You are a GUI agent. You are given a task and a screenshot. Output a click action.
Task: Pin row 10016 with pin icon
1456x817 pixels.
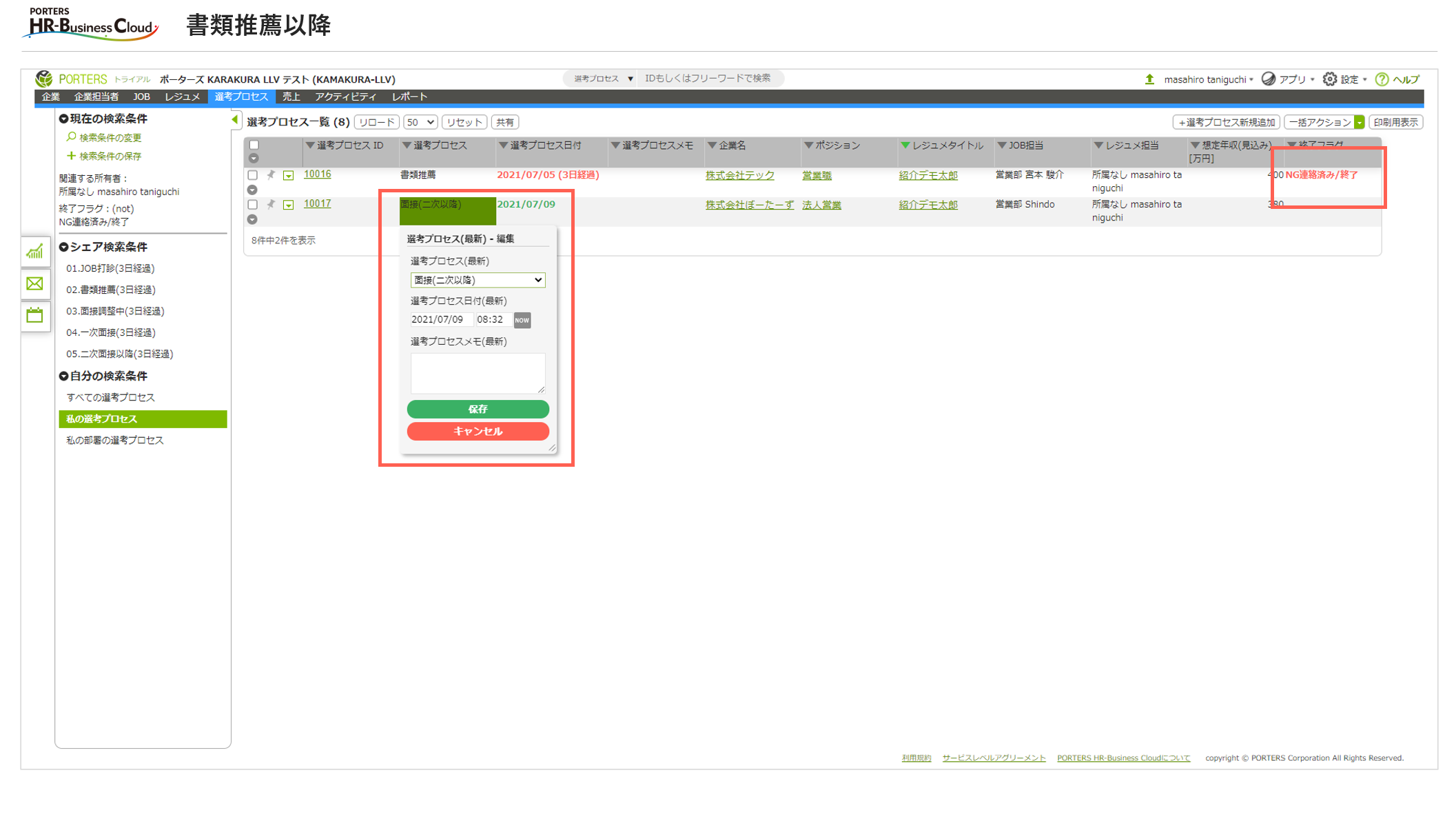point(271,174)
